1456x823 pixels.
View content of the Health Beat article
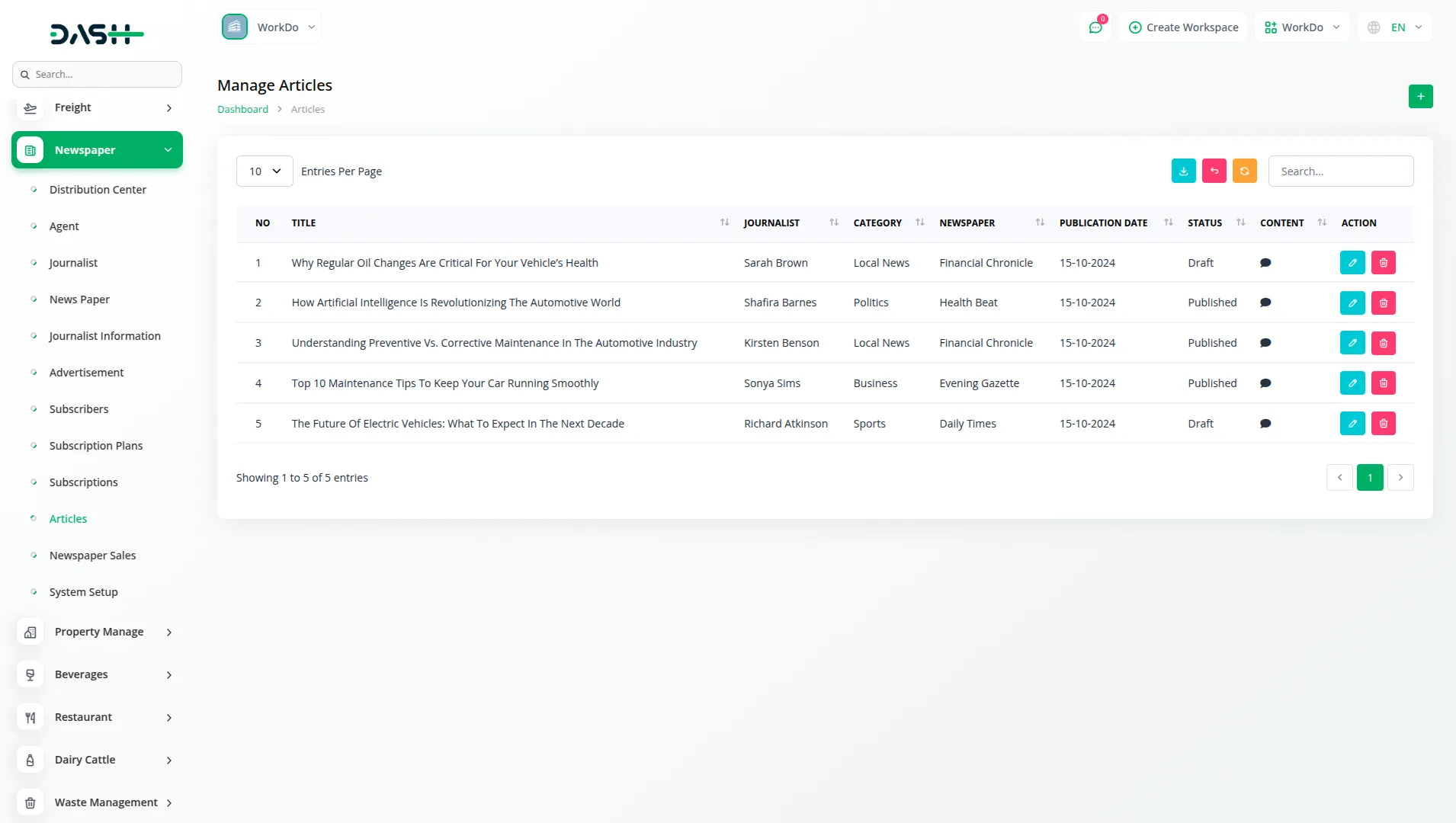pos(1265,303)
